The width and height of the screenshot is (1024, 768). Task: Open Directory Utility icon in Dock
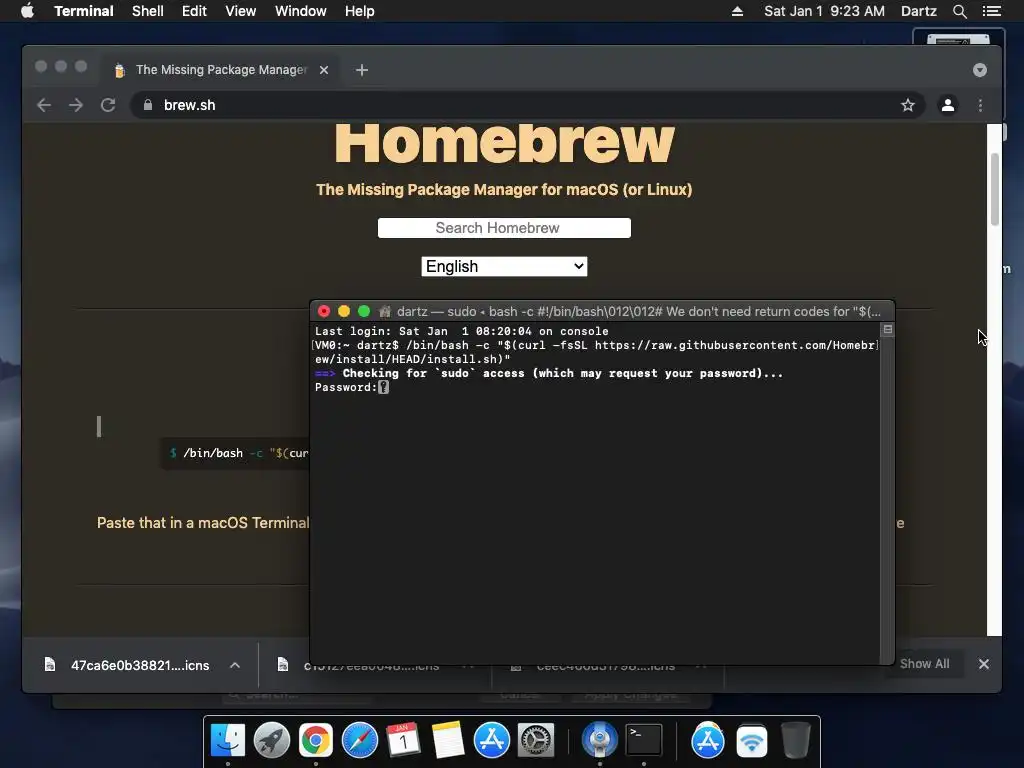[x=600, y=741]
